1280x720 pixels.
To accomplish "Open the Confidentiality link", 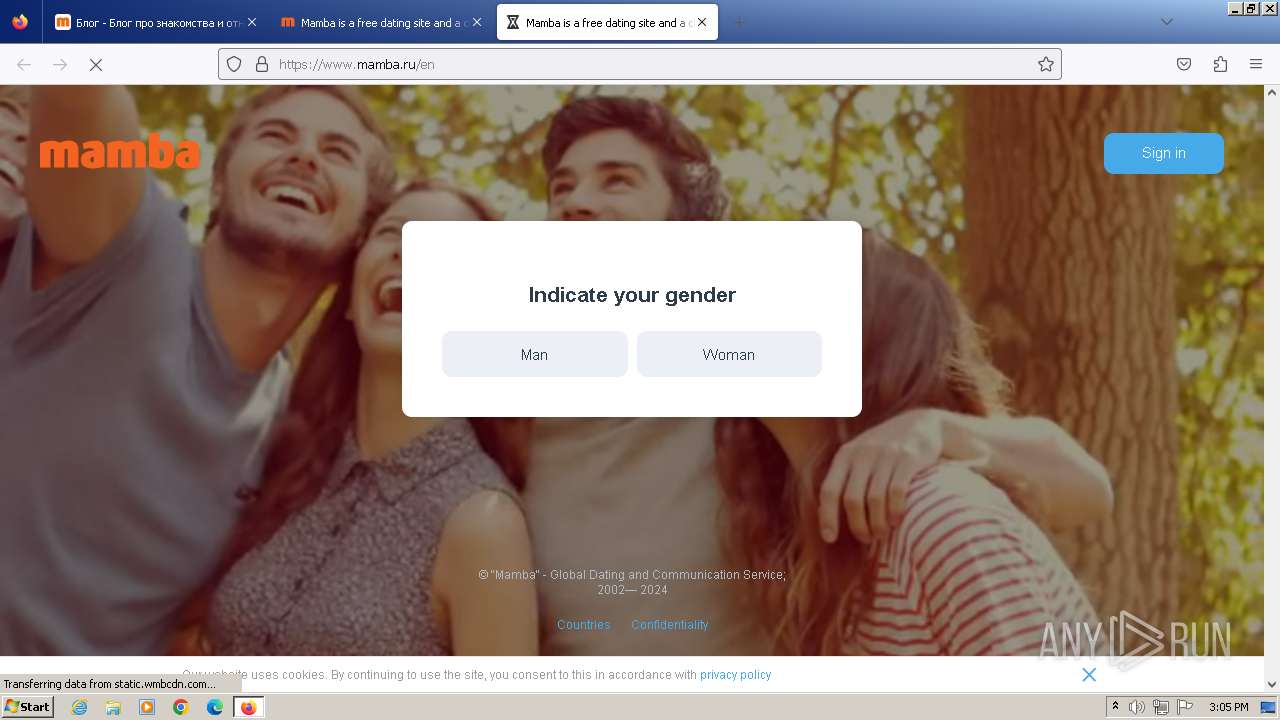I will [x=670, y=625].
